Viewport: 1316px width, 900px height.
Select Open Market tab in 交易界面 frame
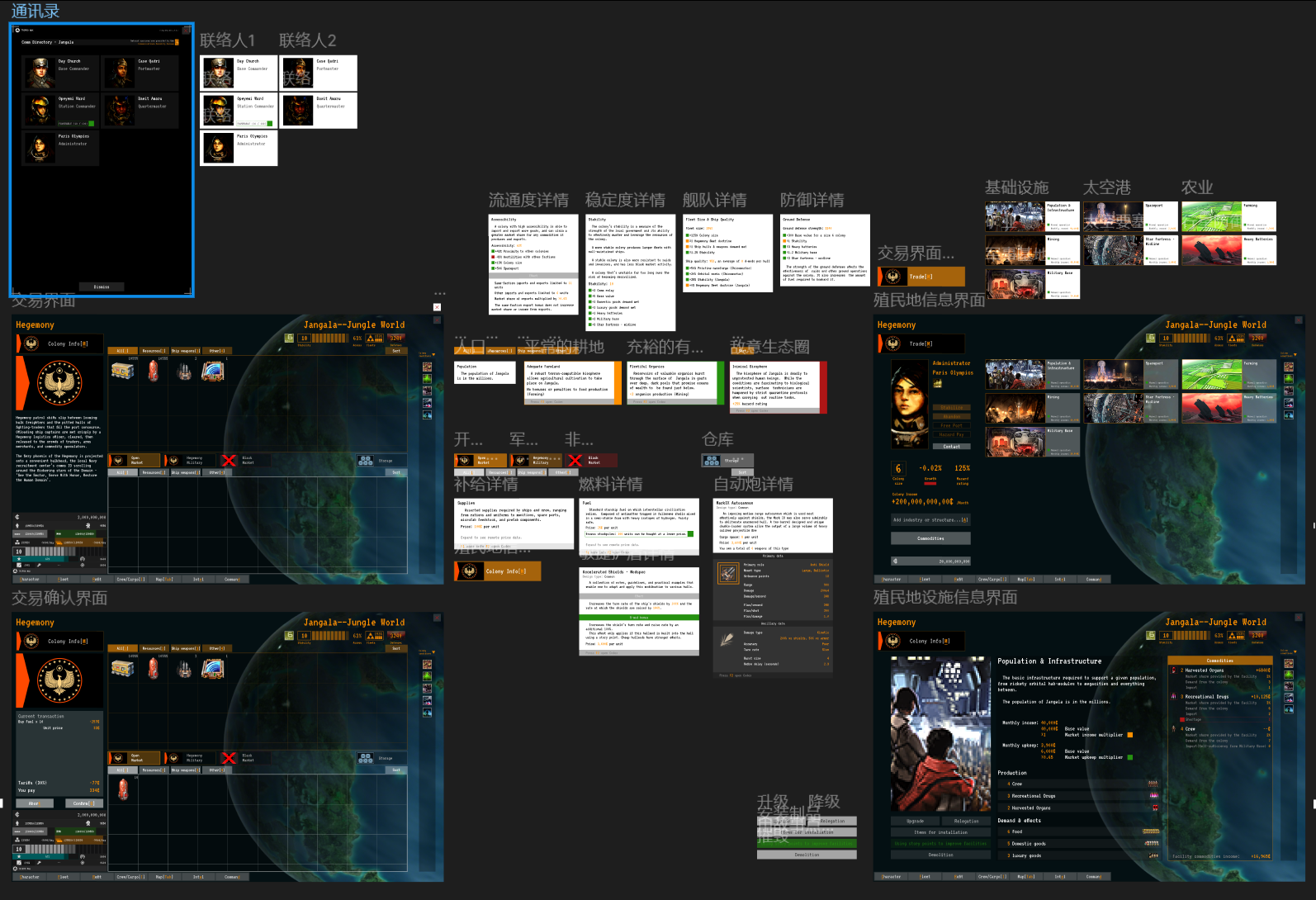135,460
